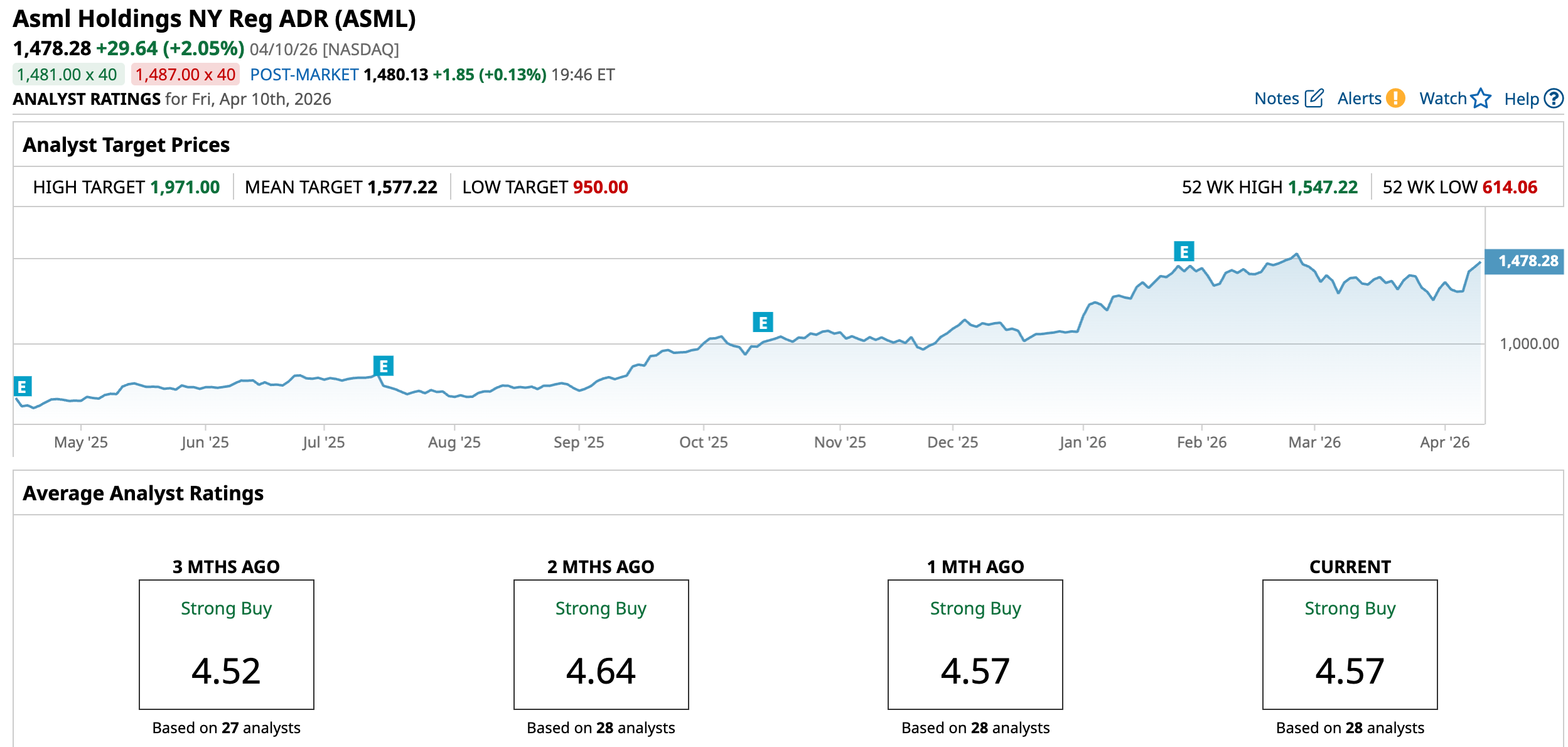Viewport: 1568px width, 747px height.
Task: Click the Notes pencil edit icon
Action: pos(1314,99)
